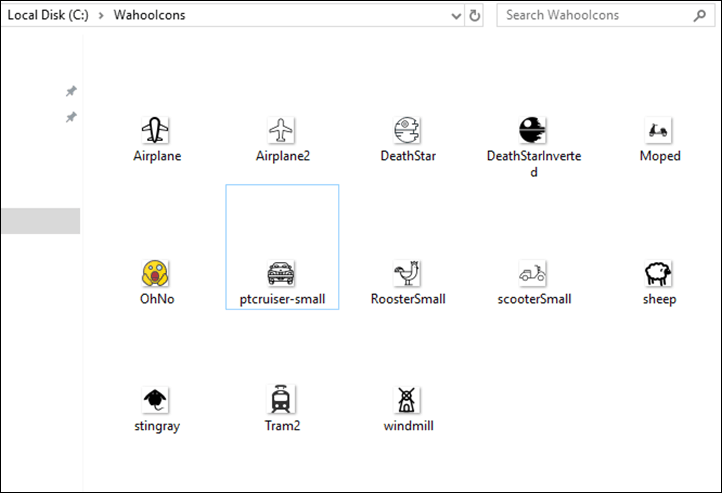Image resolution: width=722 pixels, height=493 pixels.
Task: Open the address bar history dropdown
Action: click(456, 16)
